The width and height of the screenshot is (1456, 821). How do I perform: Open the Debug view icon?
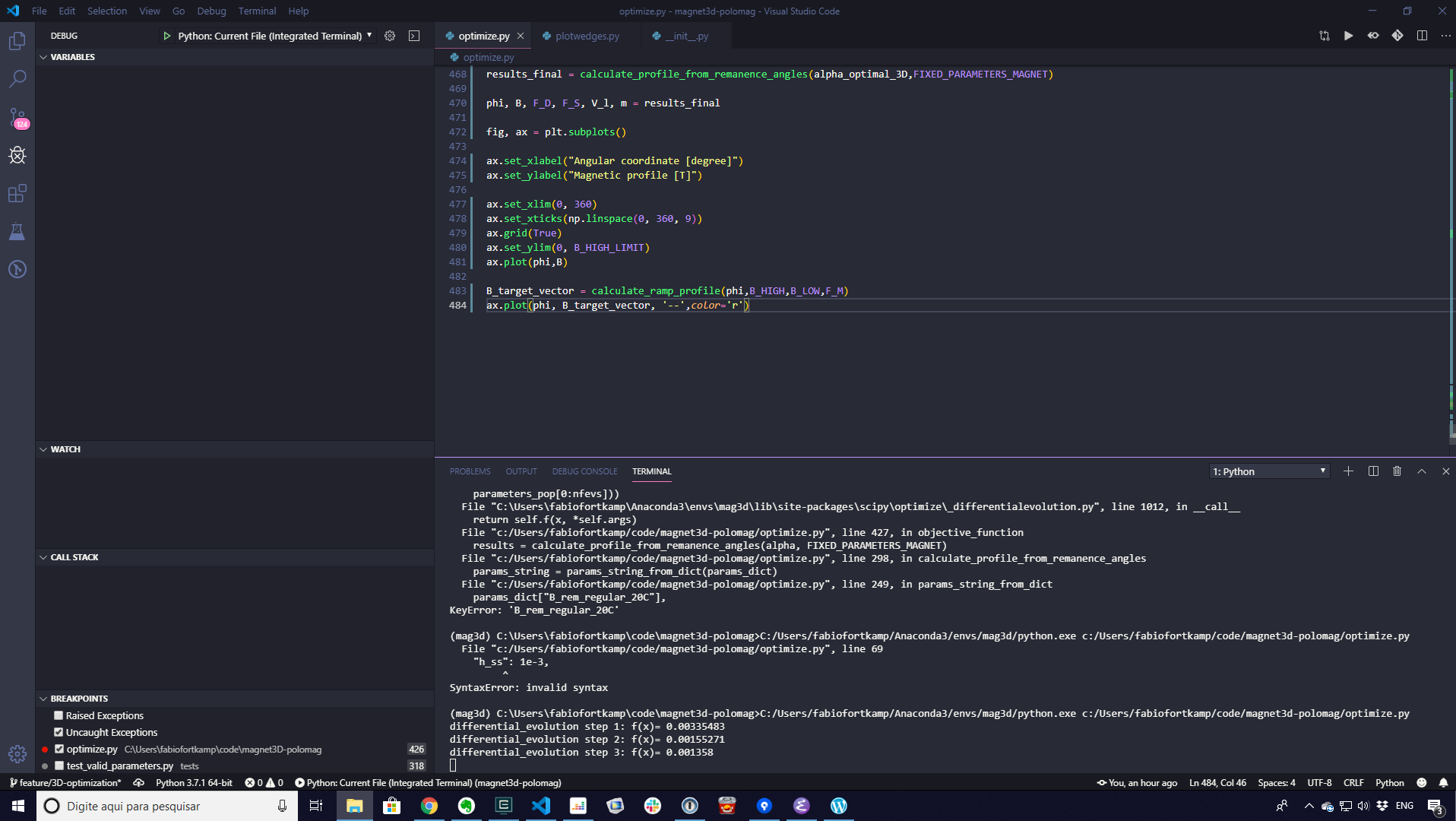pyautogui.click(x=17, y=156)
